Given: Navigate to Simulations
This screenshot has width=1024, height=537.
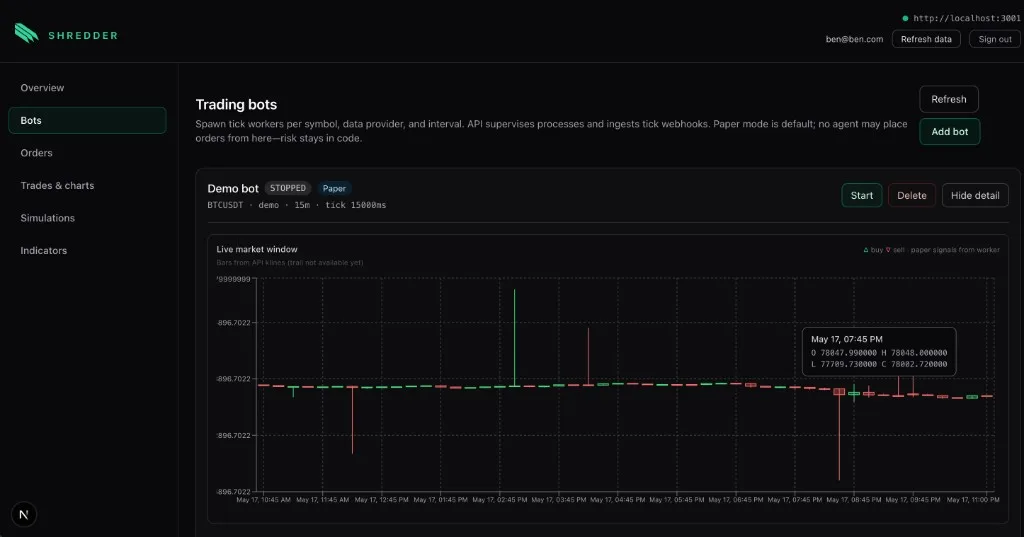Looking at the screenshot, I should pyautogui.click(x=47, y=218).
